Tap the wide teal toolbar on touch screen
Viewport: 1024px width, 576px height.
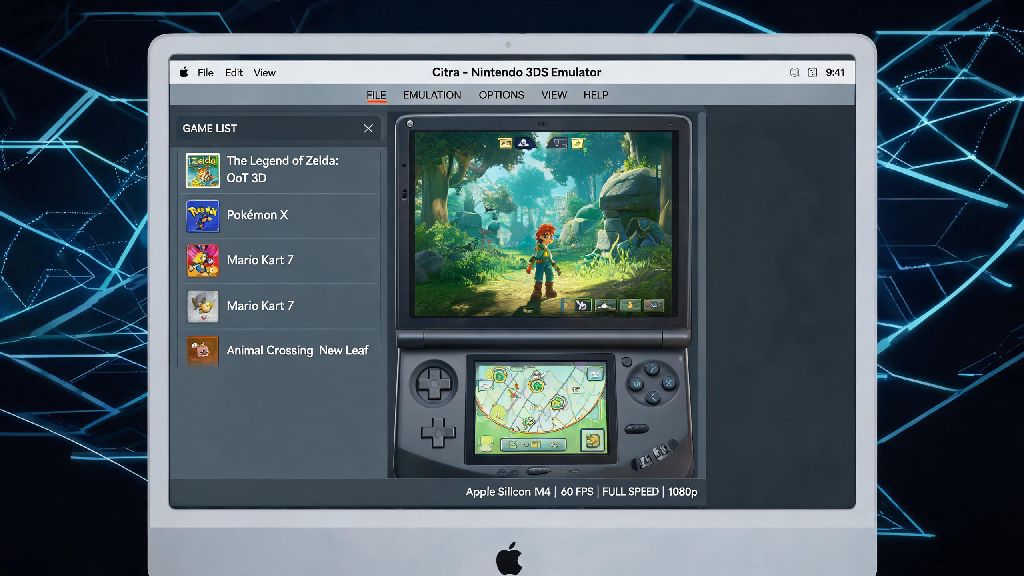533,445
